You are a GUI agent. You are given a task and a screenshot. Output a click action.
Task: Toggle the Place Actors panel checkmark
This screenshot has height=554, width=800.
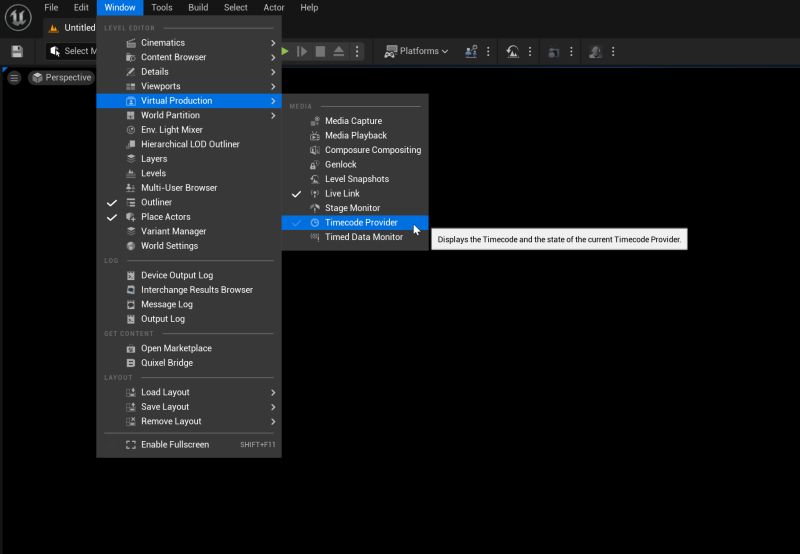pyautogui.click(x=112, y=217)
